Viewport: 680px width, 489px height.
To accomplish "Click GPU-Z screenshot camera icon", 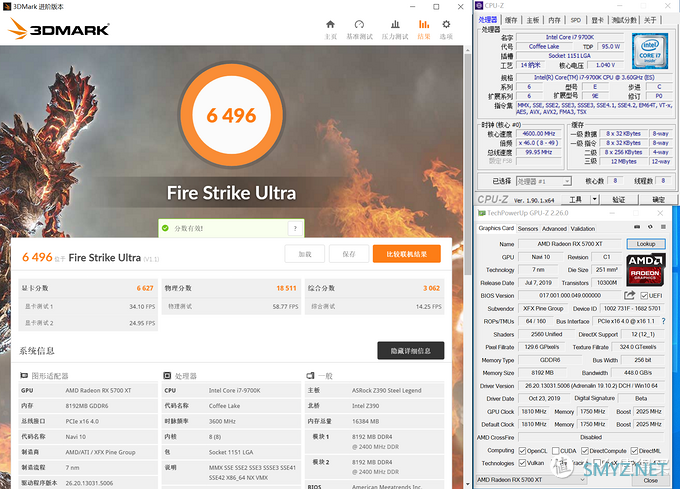I will [x=637, y=227].
